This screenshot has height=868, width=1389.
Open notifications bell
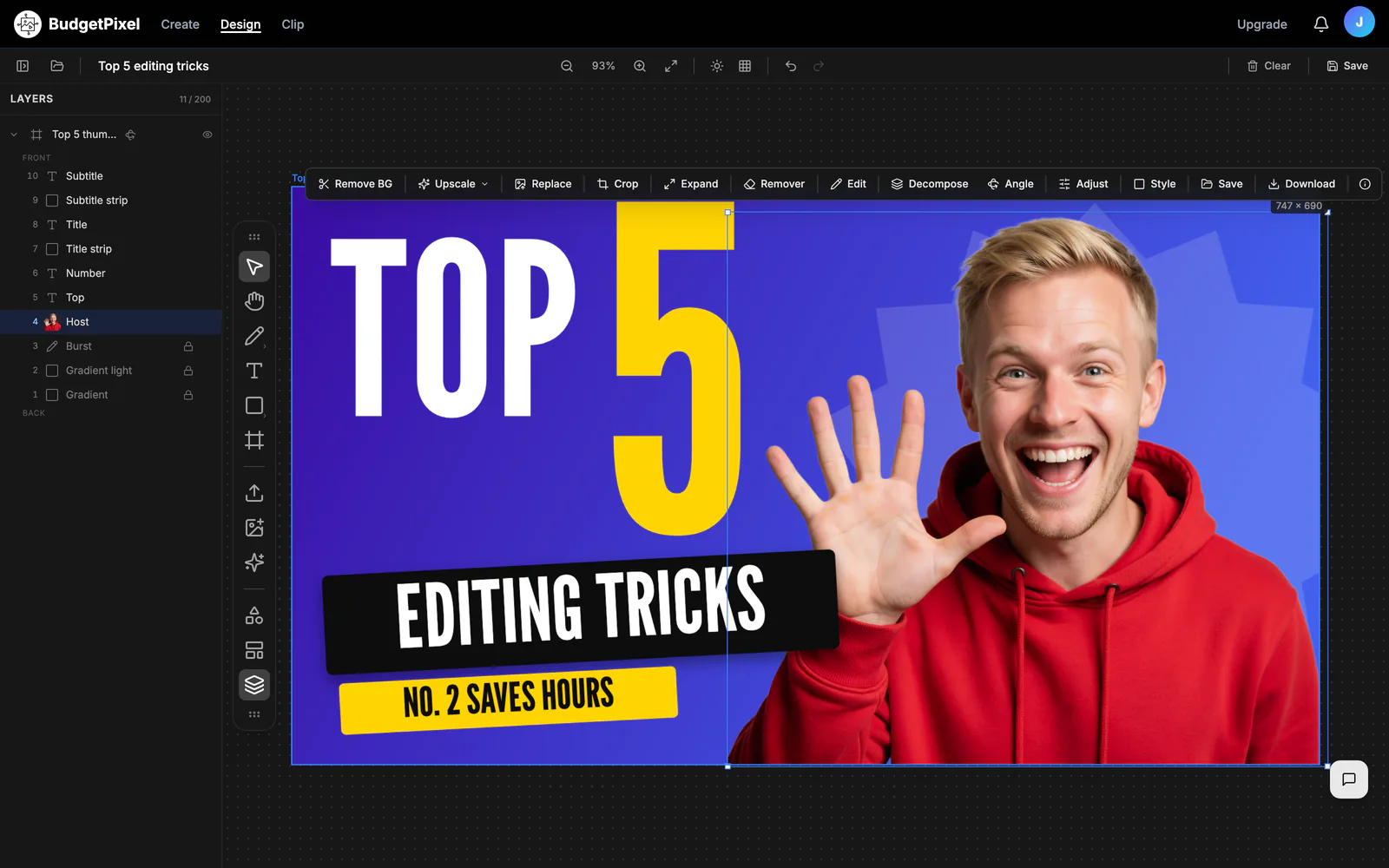click(1321, 24)
